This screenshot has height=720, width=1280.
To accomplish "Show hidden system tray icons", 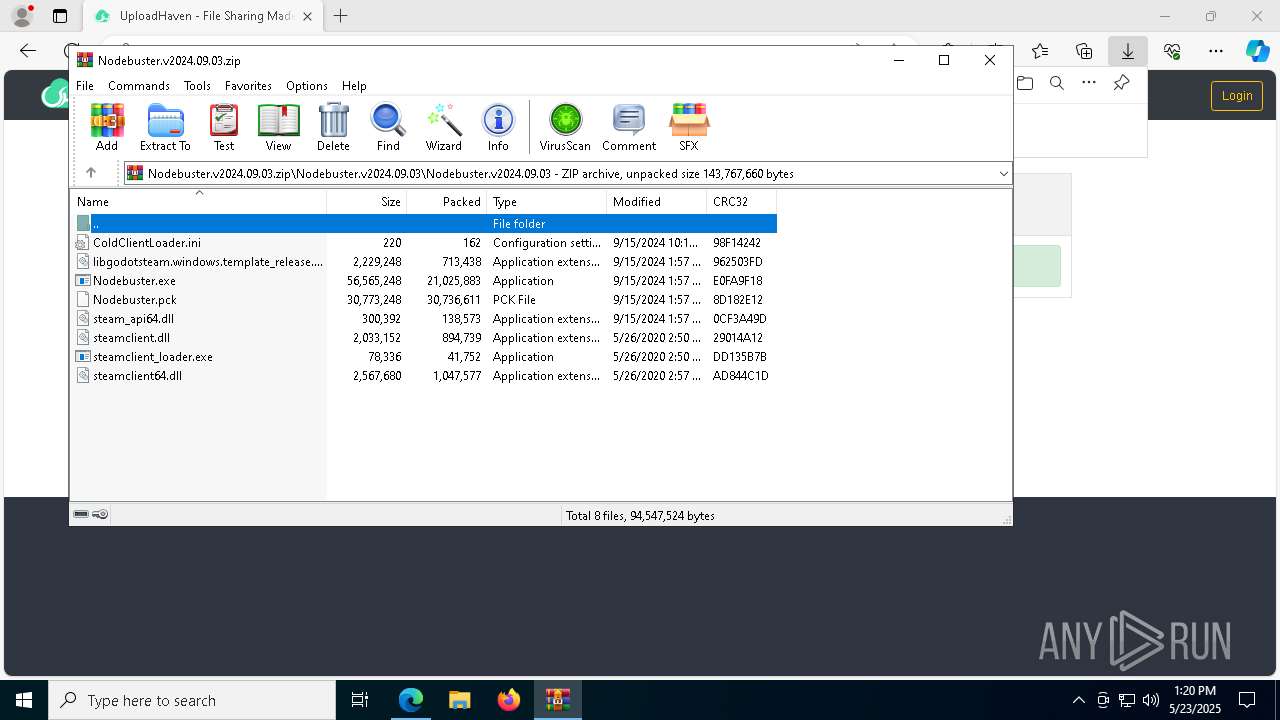I will [1078, 700].
